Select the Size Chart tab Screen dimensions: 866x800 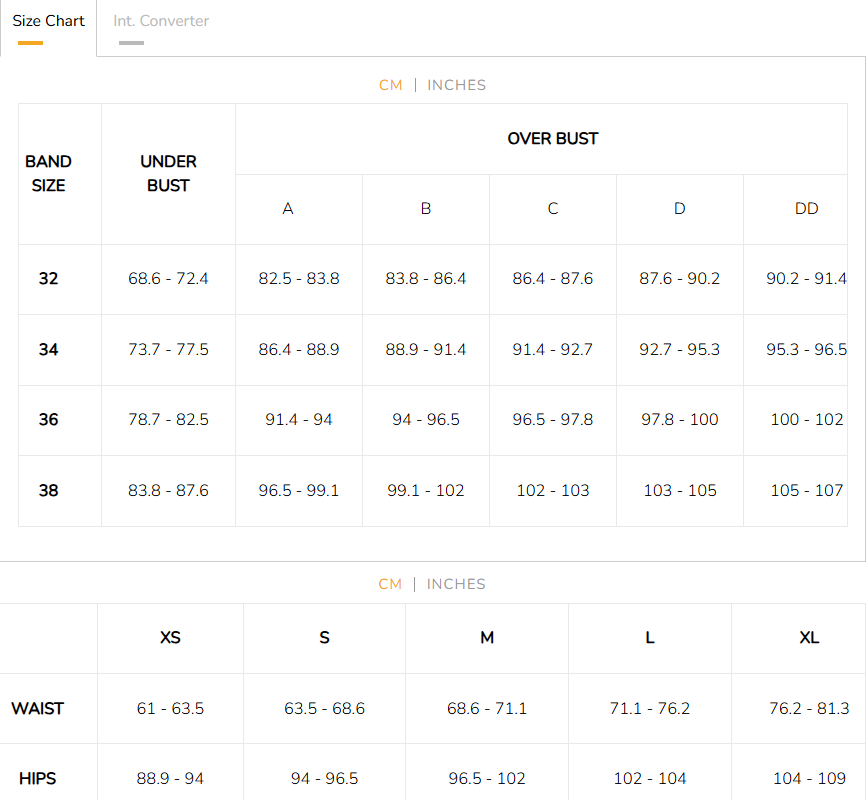pyautogui.click(x=48, y=21)
